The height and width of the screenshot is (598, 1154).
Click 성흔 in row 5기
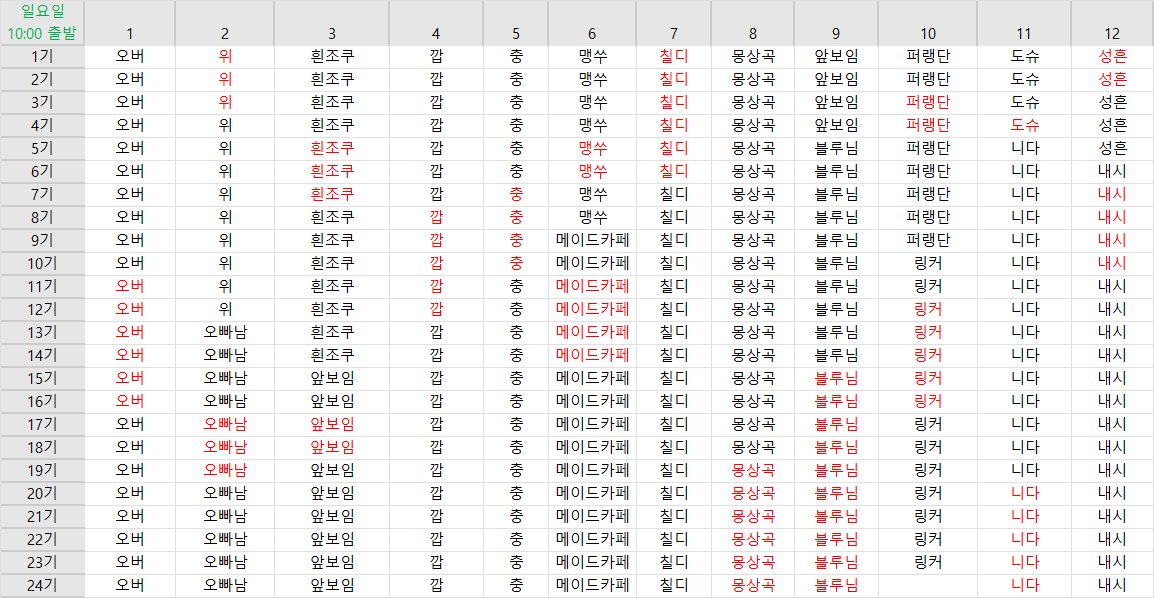[x=1112, y=148]
